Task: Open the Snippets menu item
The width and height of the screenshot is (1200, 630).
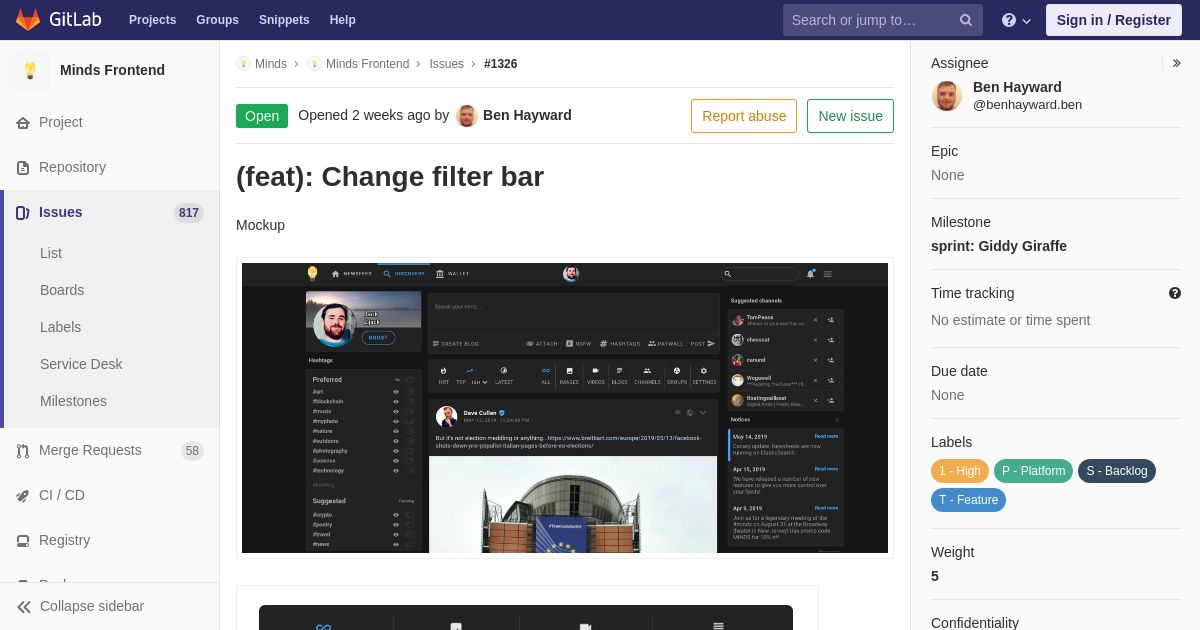Action: 284,20
